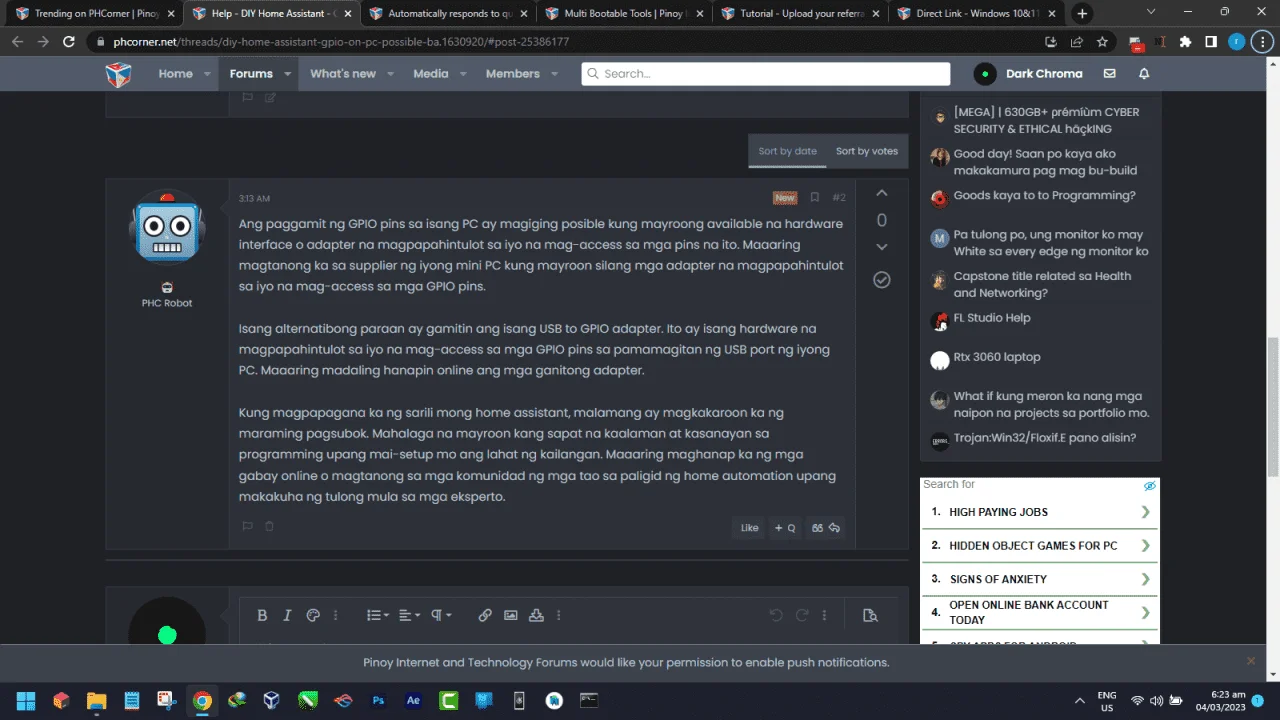Screen dimensions: 1280x720
Task: Open the text alignment dropdown in the editor
Action: [x=409, y=616]
